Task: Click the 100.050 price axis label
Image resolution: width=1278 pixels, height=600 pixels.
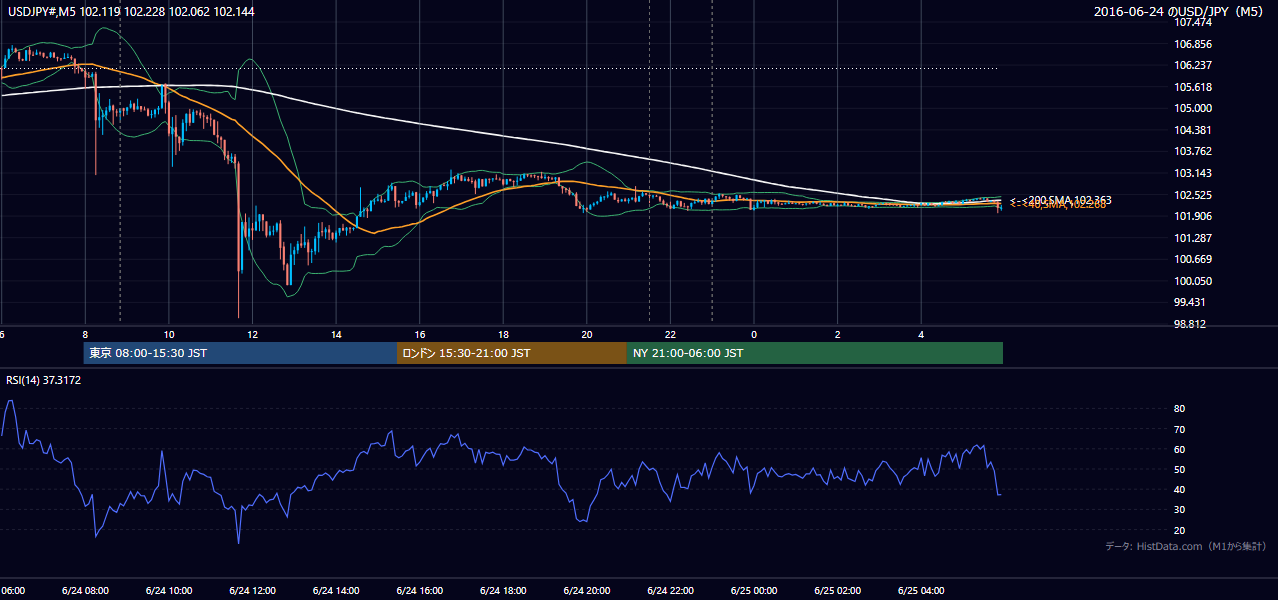Action: 1193,282
